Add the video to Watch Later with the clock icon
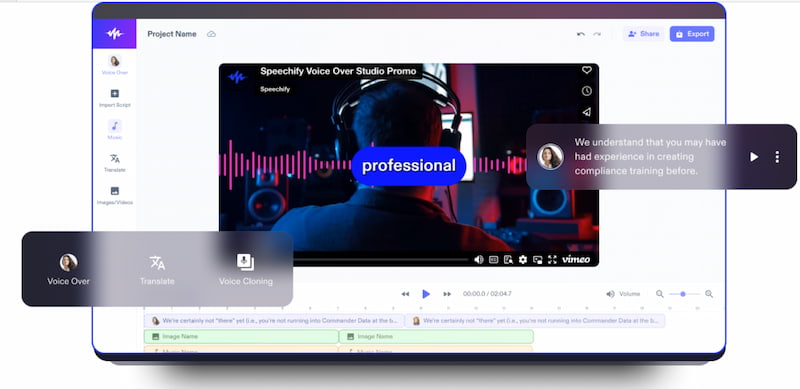 pyautogui.click(x=587, y=91)
